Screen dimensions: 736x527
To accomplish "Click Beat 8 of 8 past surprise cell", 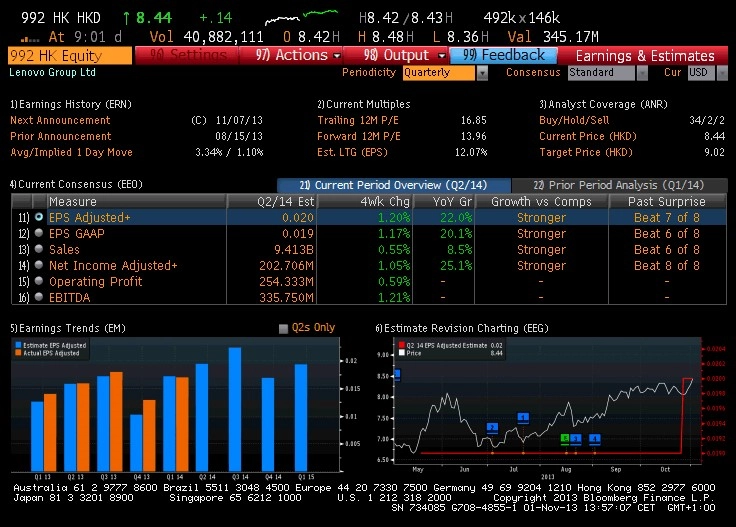I will click(667, 265).
